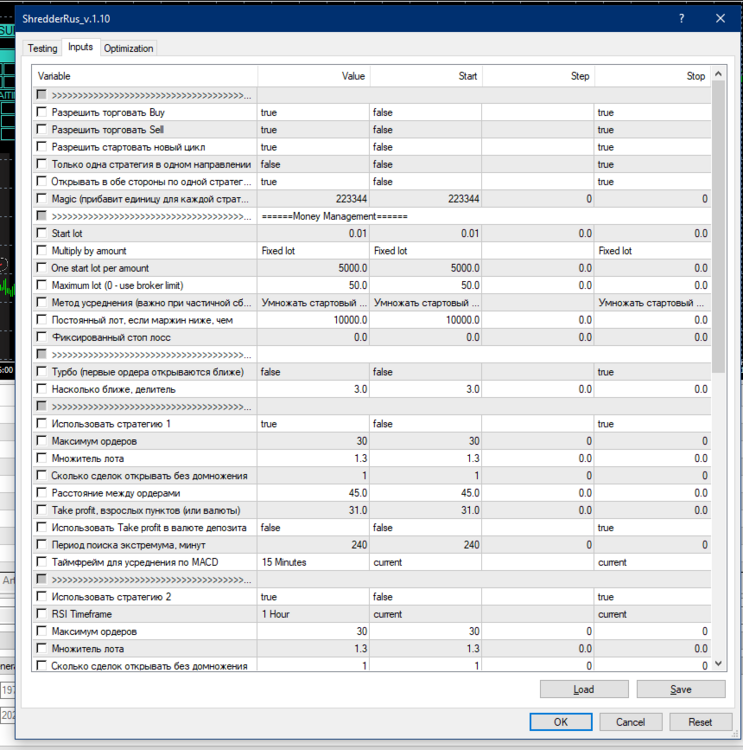743x750 pixels.
Task: Edit Magic value 223344
Action: (x=313, y=199)
